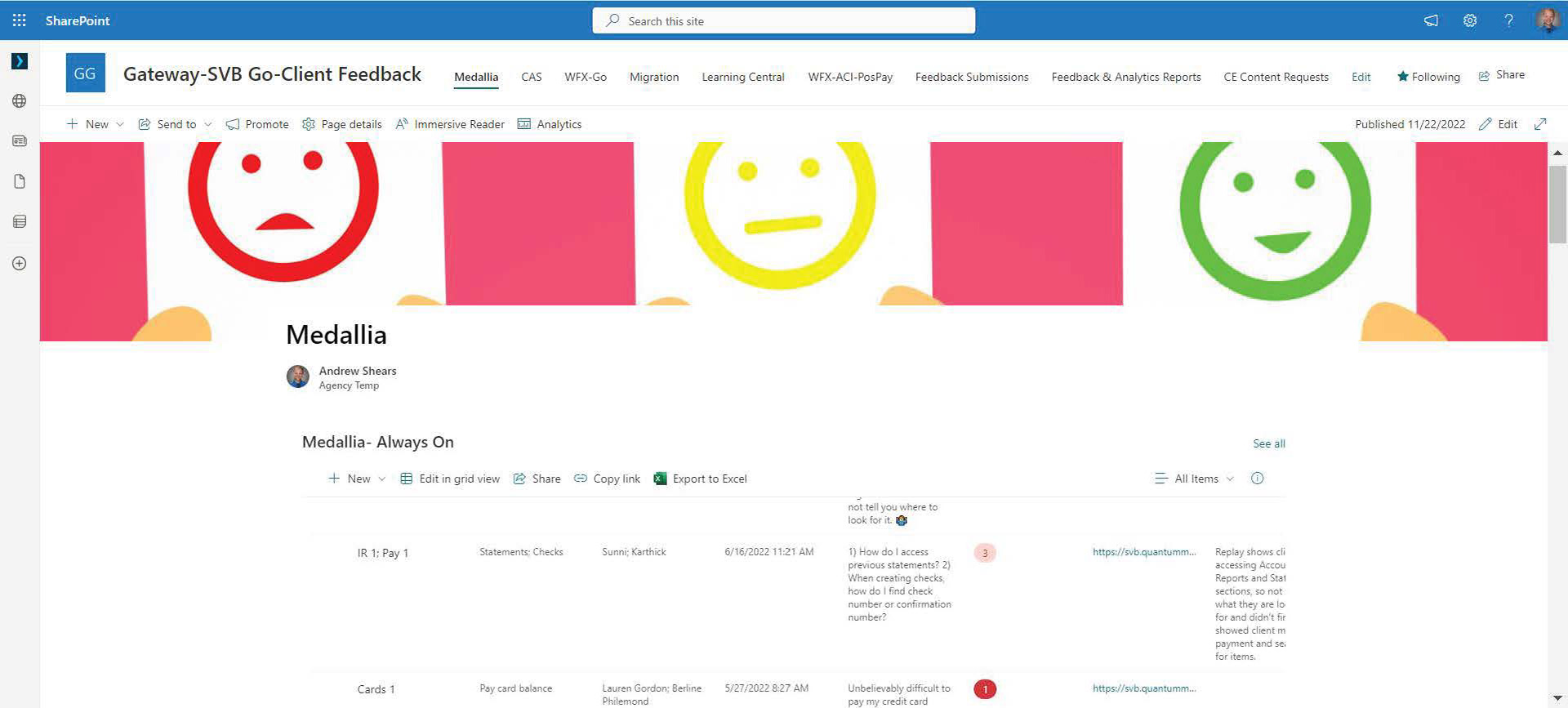Open the settings gear icon
The image size is (1568, 708).
[x=1470, y=20]
